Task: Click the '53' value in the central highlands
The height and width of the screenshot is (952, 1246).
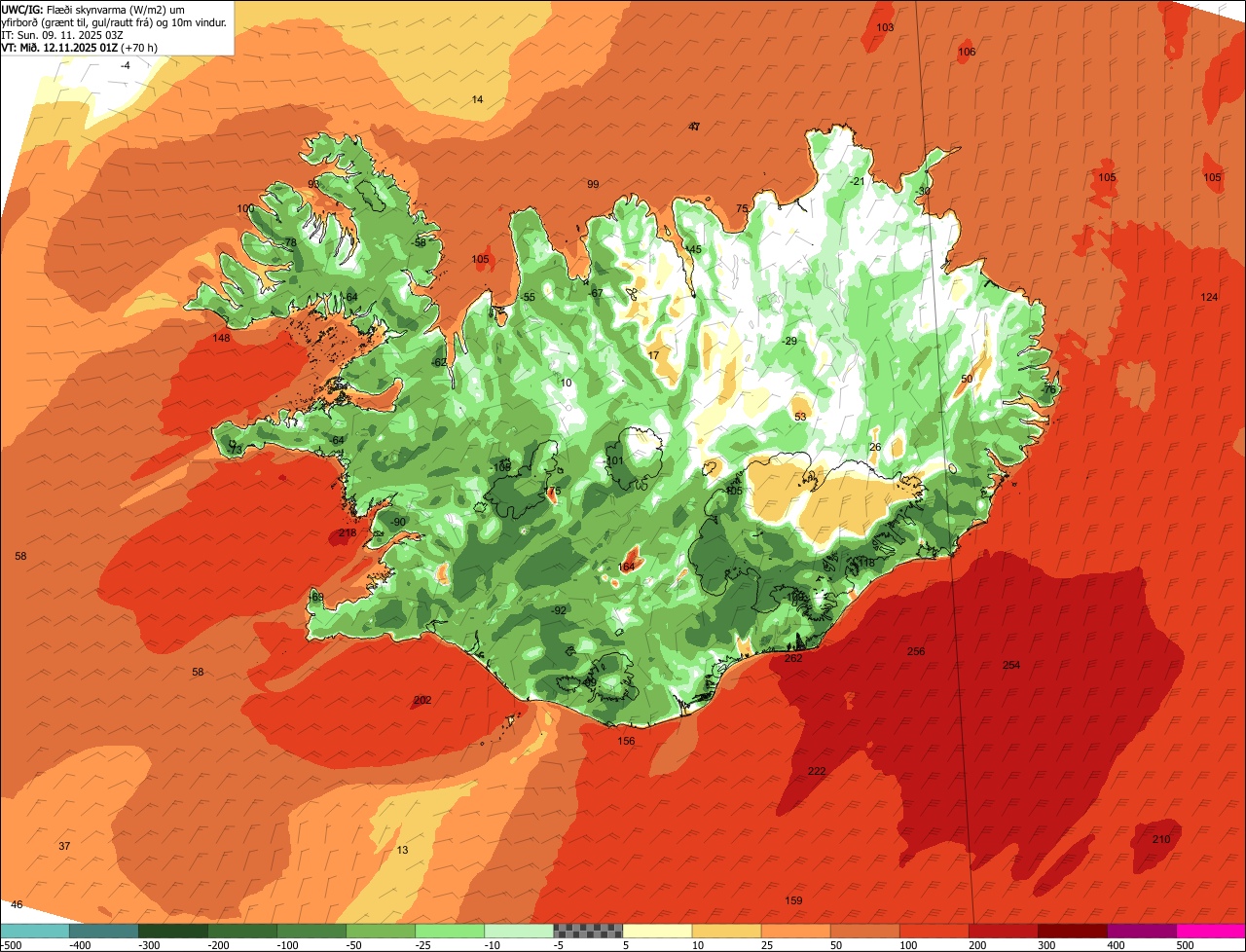Action: tap(800, 417)
